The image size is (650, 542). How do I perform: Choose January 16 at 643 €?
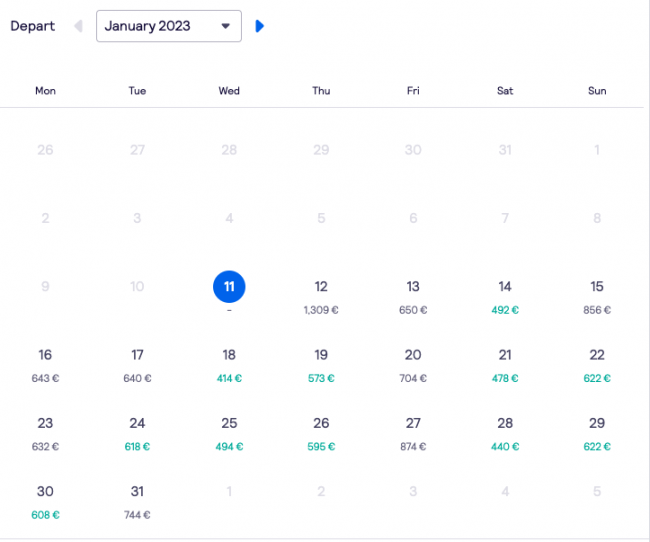[x=45, y=365]
